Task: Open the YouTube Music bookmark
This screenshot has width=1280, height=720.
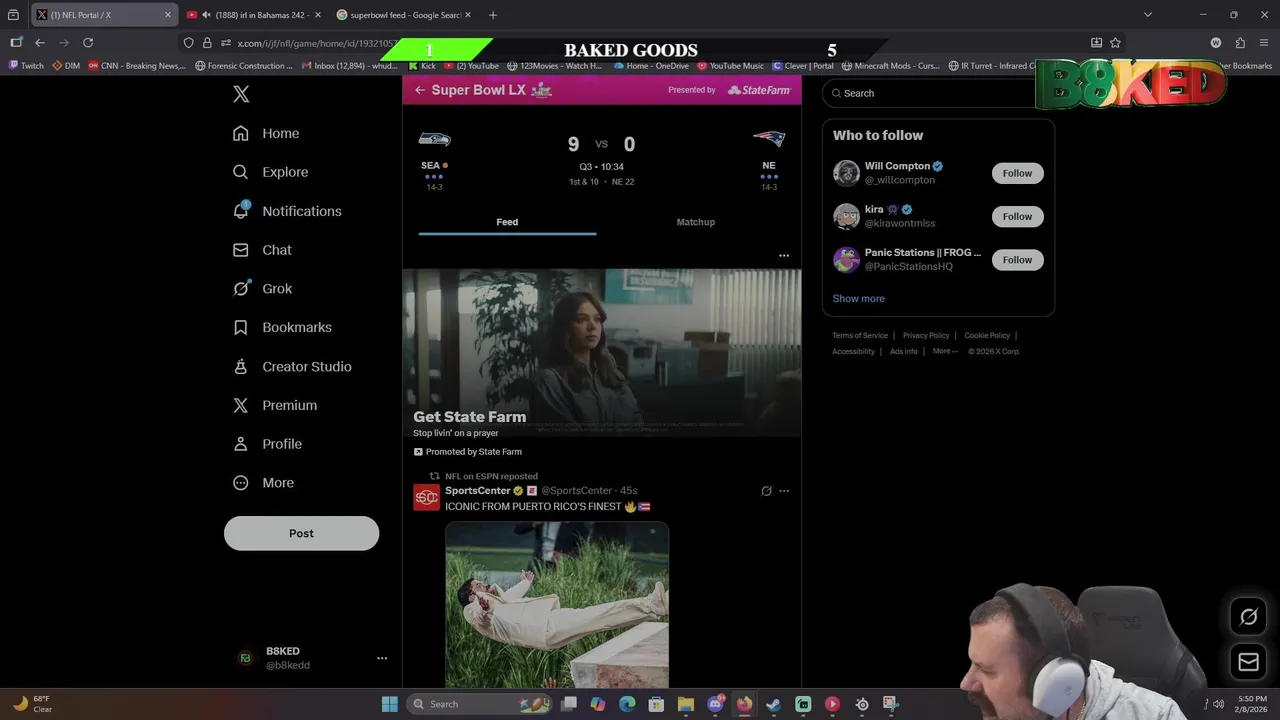Action: pyautogui.click(x=730, y=66)
